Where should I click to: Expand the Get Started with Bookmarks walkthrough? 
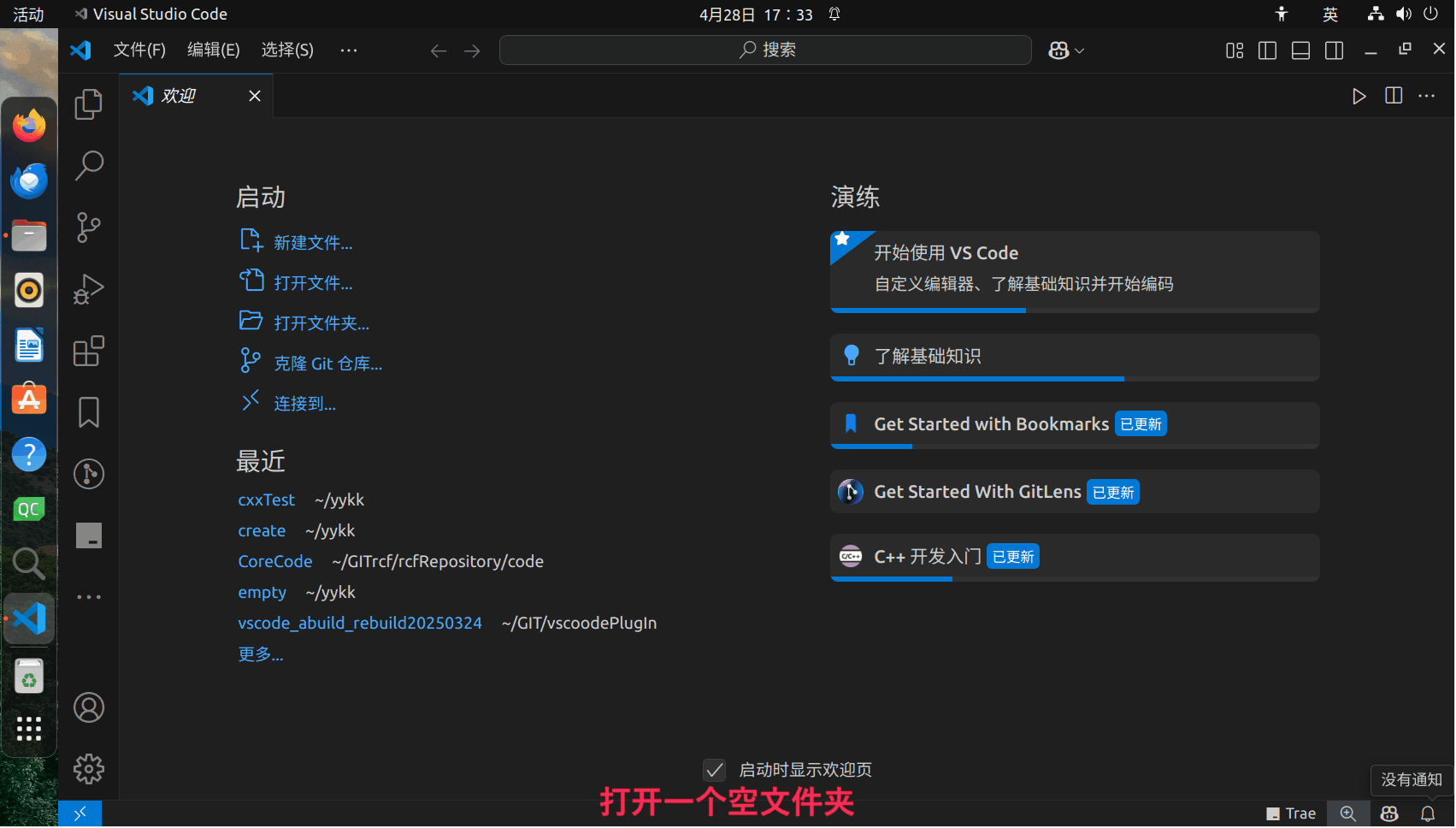[1074, 423]
